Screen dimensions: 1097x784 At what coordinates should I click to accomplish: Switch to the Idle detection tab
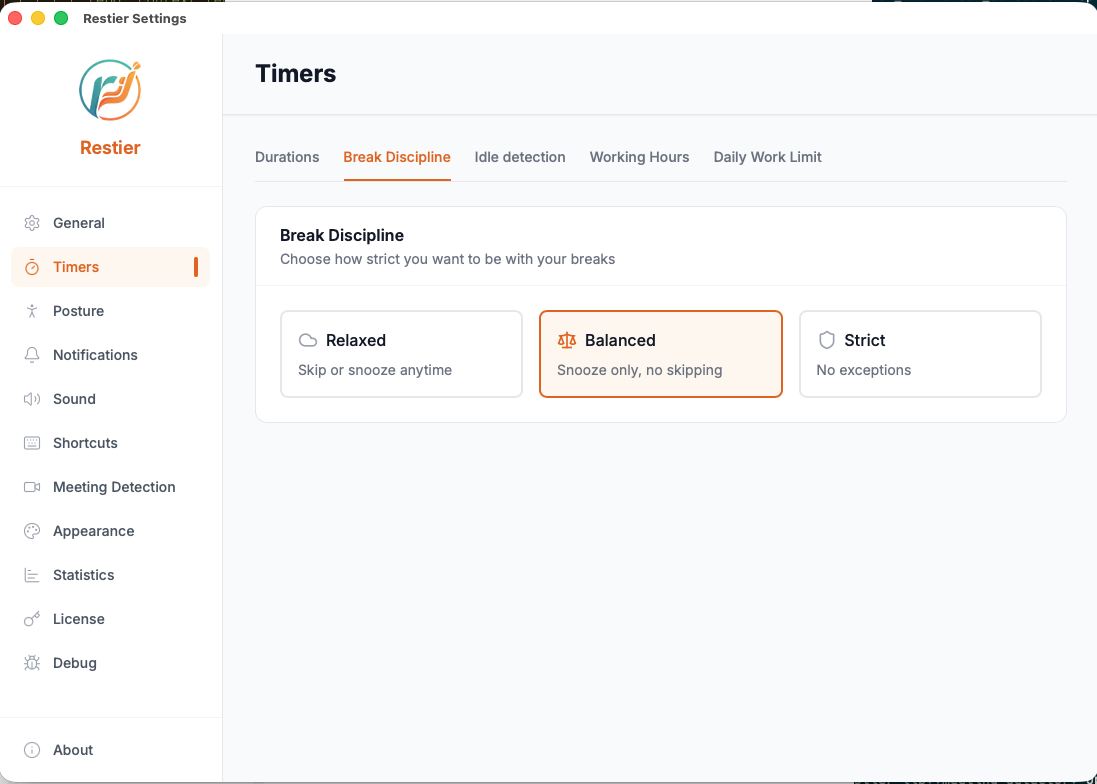[520, 157]
